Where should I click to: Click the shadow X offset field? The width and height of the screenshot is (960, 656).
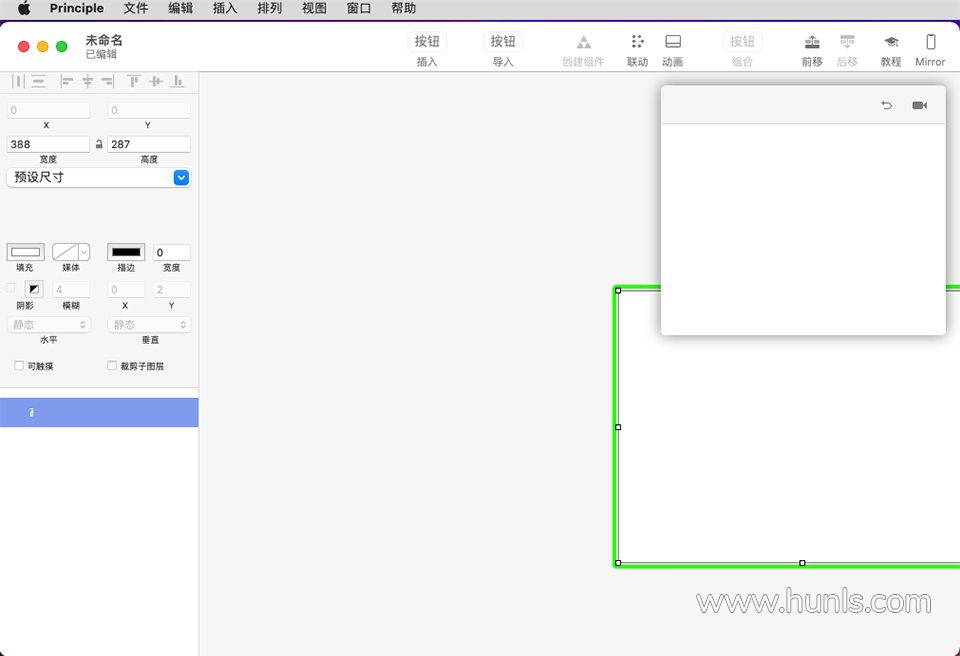tap(126, 290)
